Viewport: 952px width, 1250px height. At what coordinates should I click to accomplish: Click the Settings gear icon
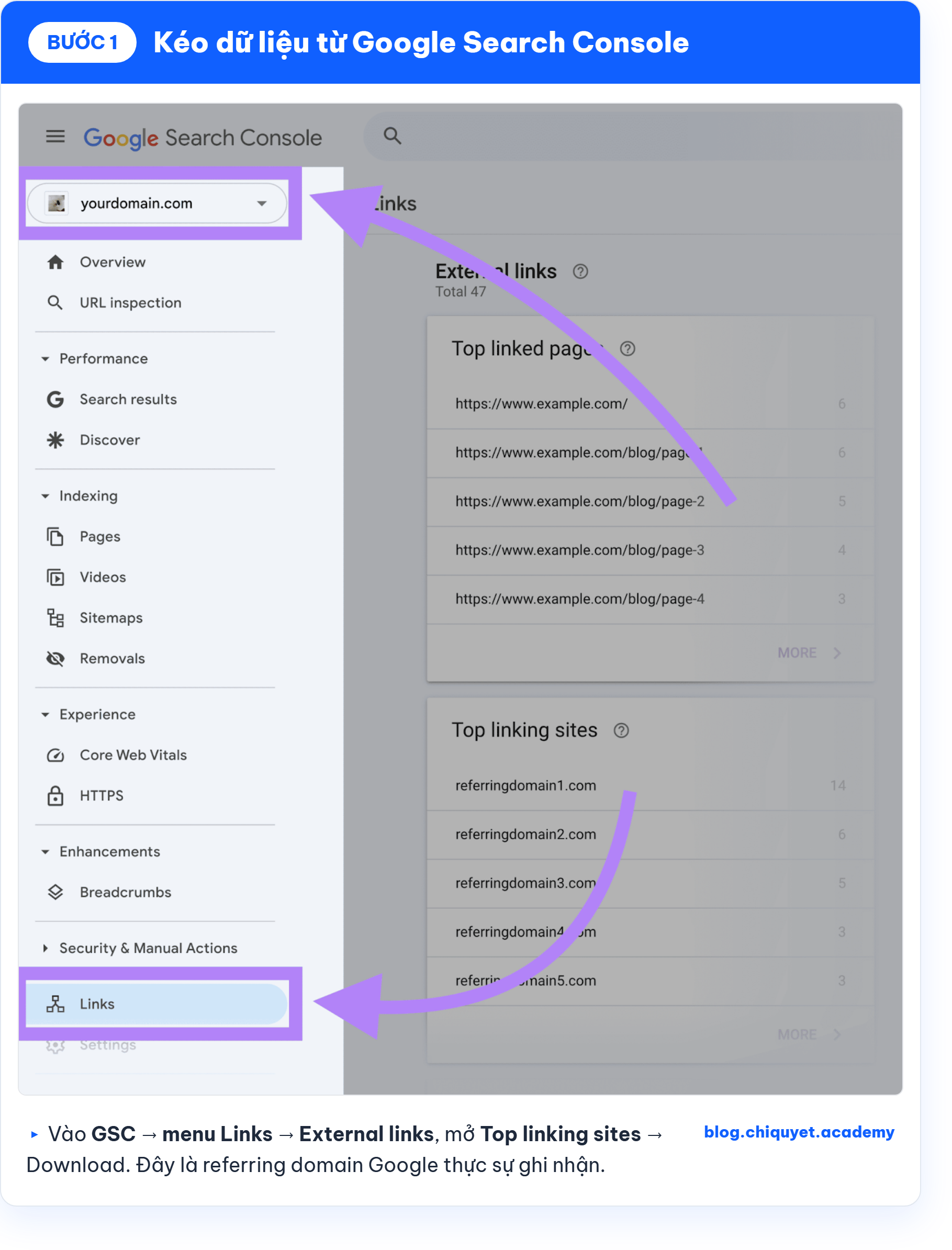(55, 1045)
